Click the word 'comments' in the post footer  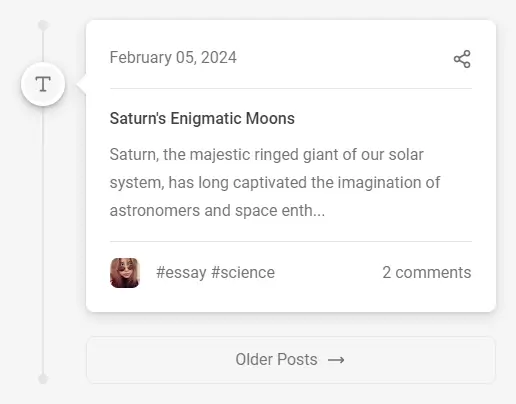433,272
